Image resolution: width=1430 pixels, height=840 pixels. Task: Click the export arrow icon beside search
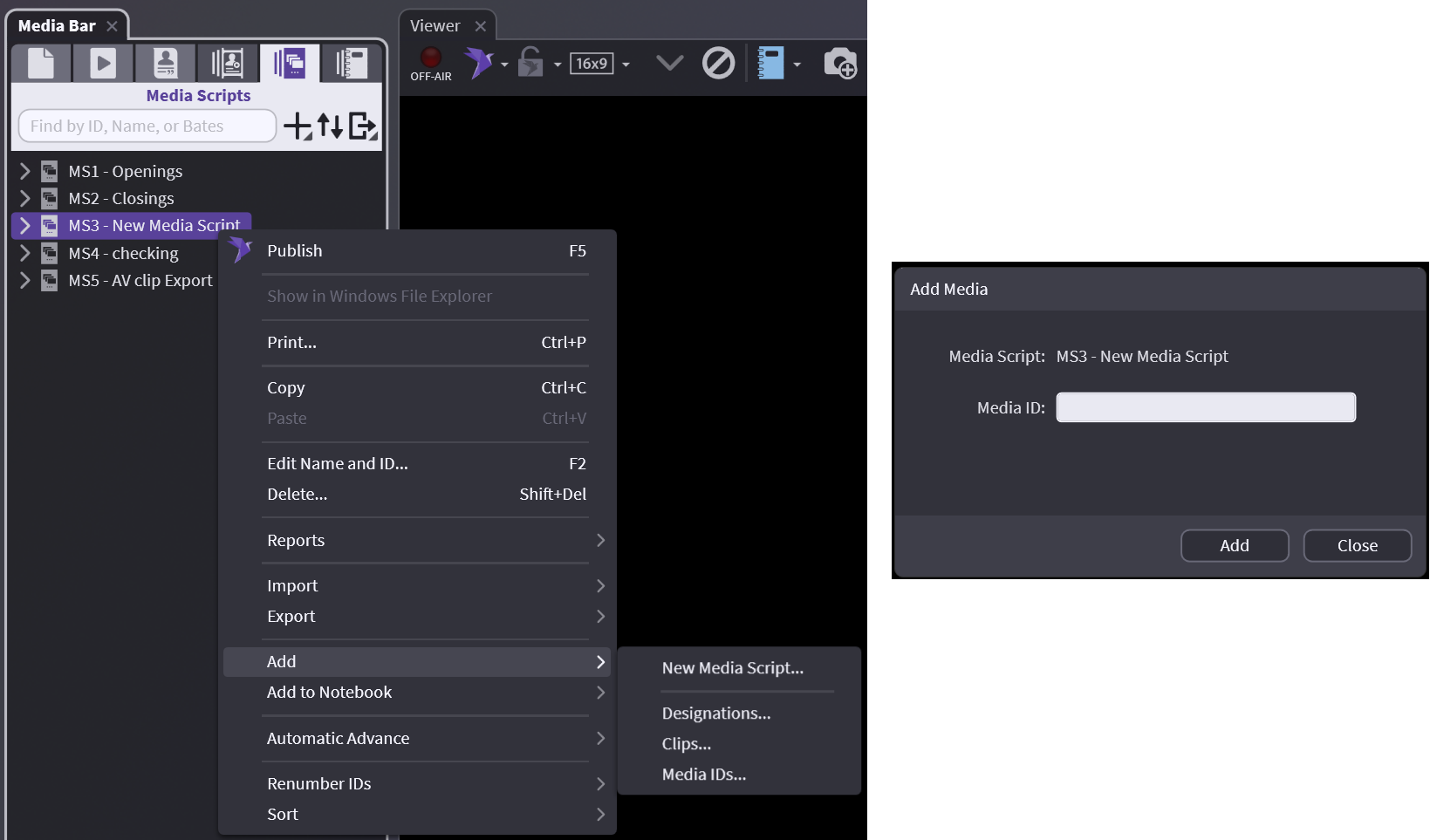pyautogui.click(x=362, y=126)
